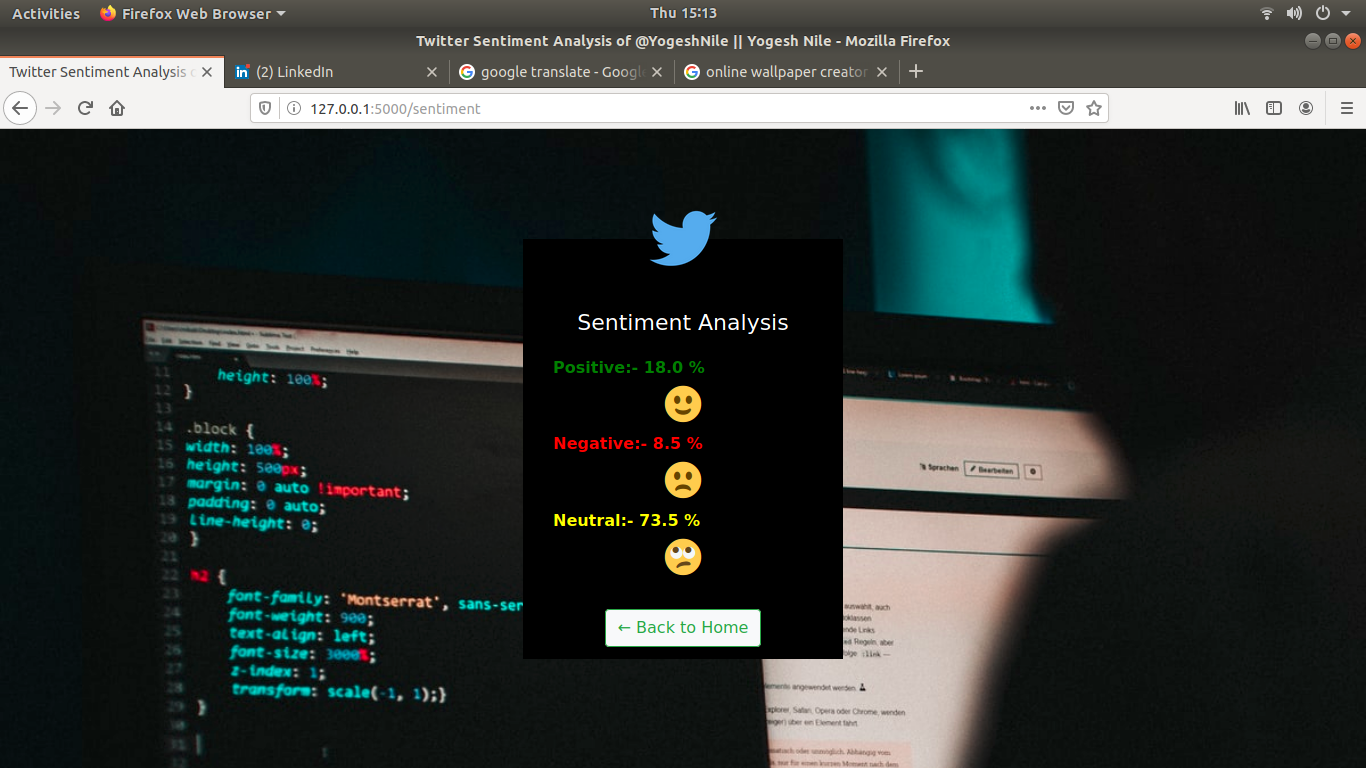Click the eye-rolling emoji under Neutral

point(683,557)
